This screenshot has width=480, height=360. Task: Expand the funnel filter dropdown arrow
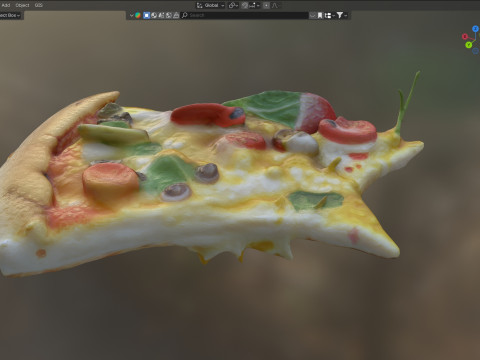coord(346,15)
